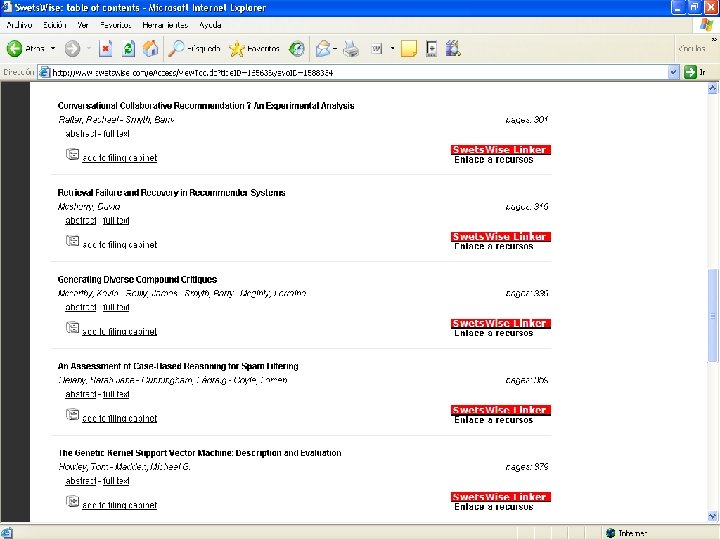
Task: Click the yellow note toolbar icon
Action: tap(409, 48)
